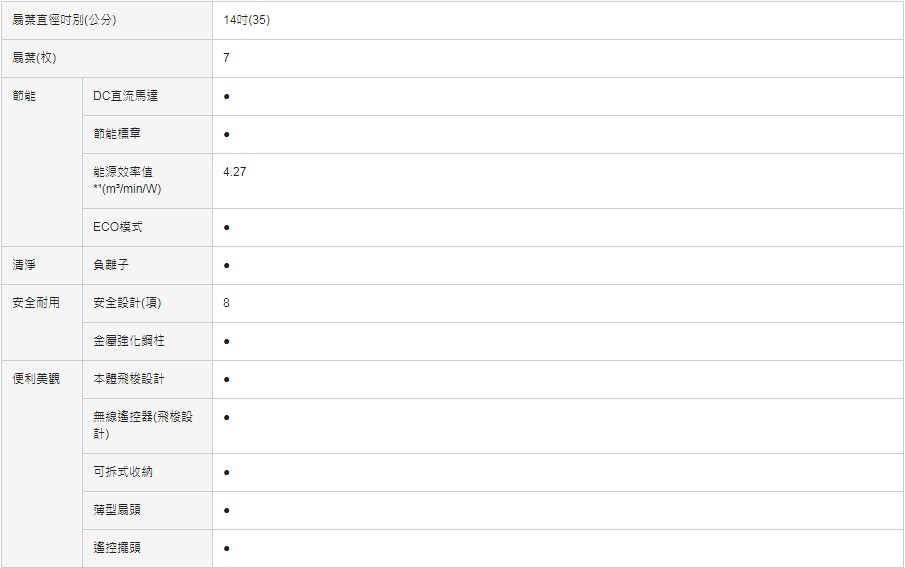
Task: Click the bullet dot beside 金屬強化鋼柱
Action: click(x=227, y=342)
